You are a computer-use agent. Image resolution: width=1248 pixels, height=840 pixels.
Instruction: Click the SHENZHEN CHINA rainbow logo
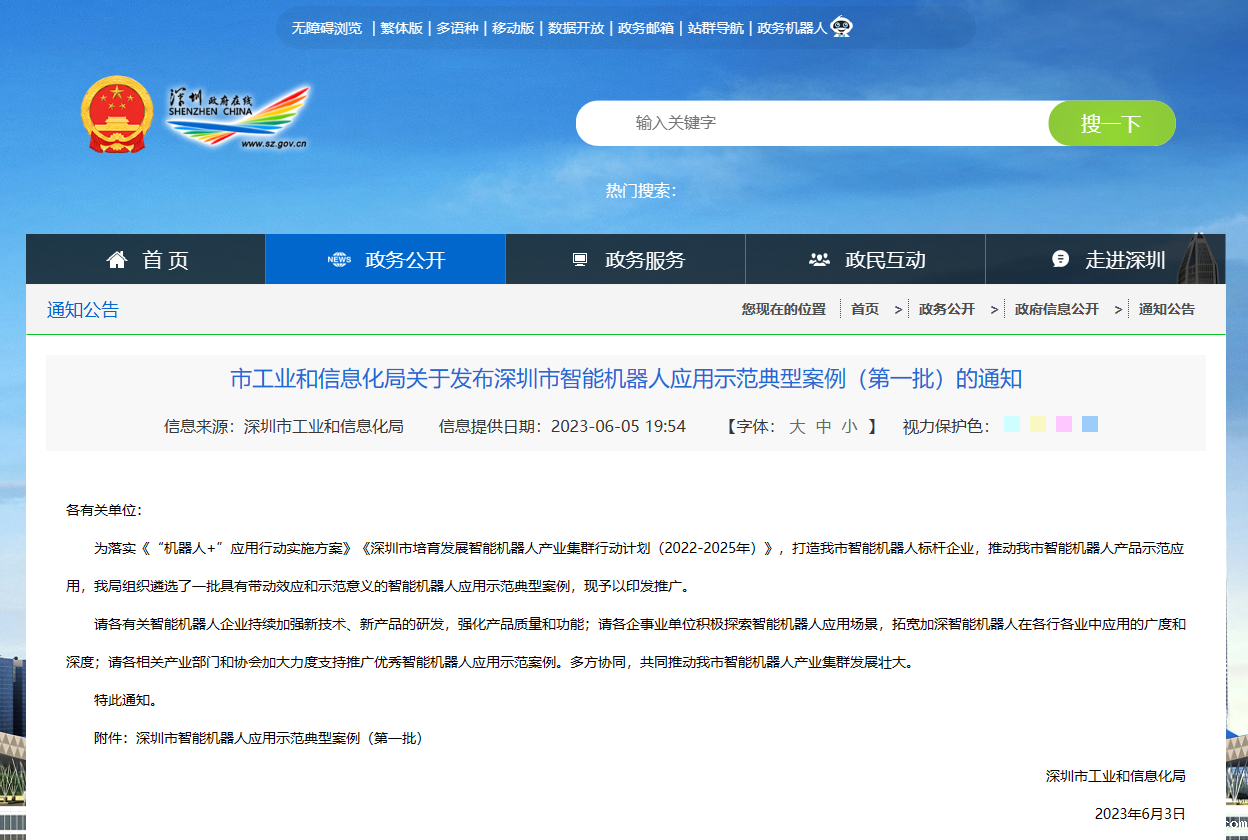point(235,113)
